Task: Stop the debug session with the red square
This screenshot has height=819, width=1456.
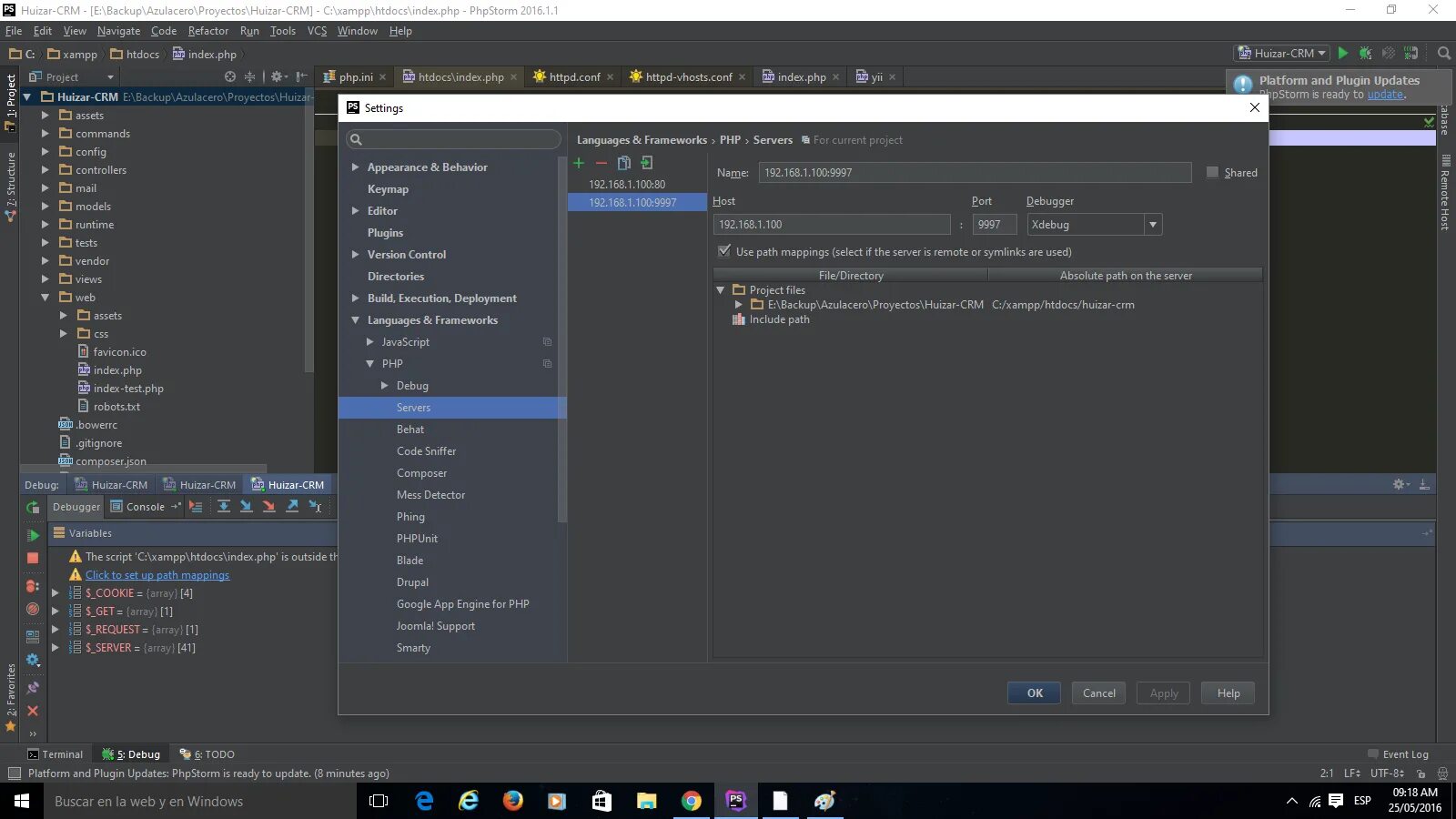Action: point(33,558)
